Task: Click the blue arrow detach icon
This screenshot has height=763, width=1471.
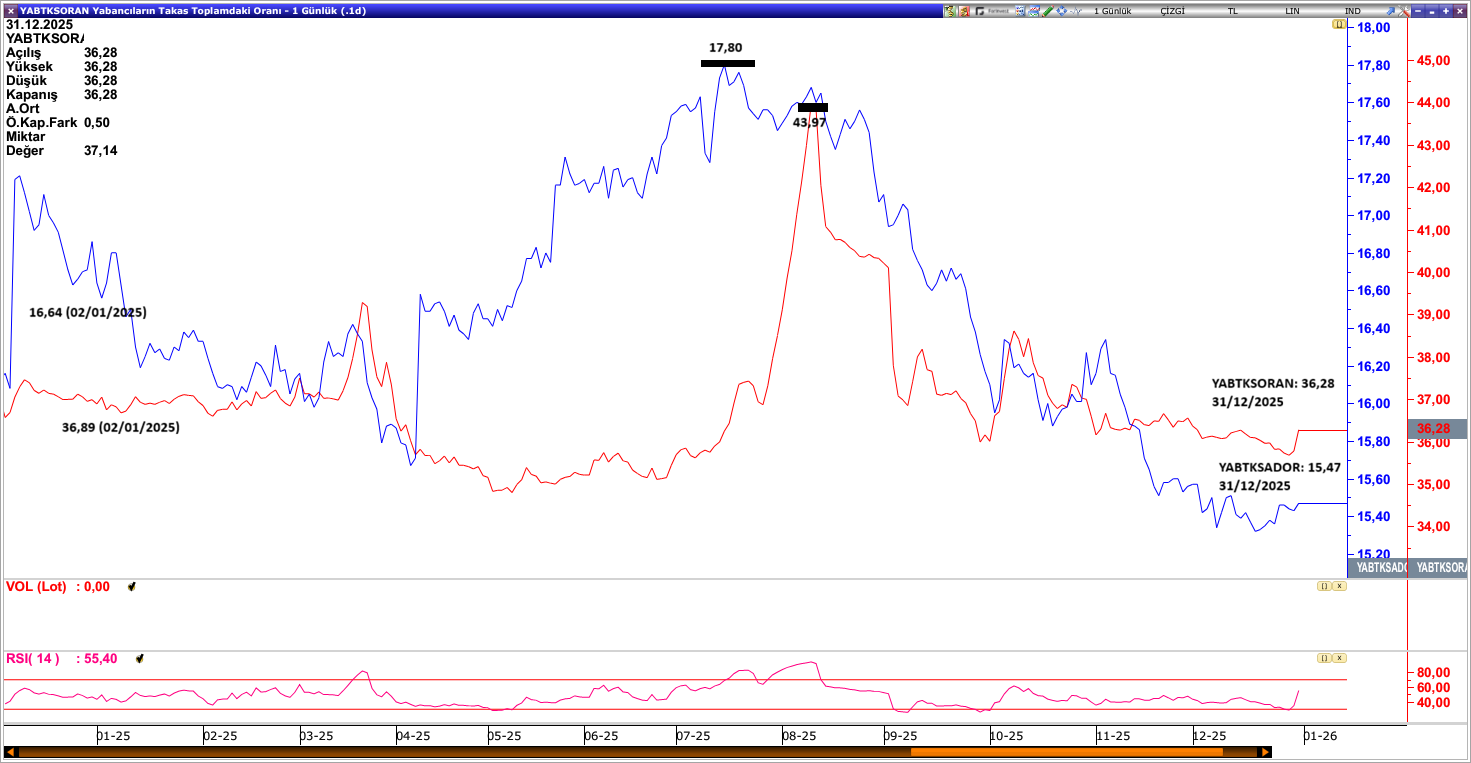Action: tap(1391, 11)
